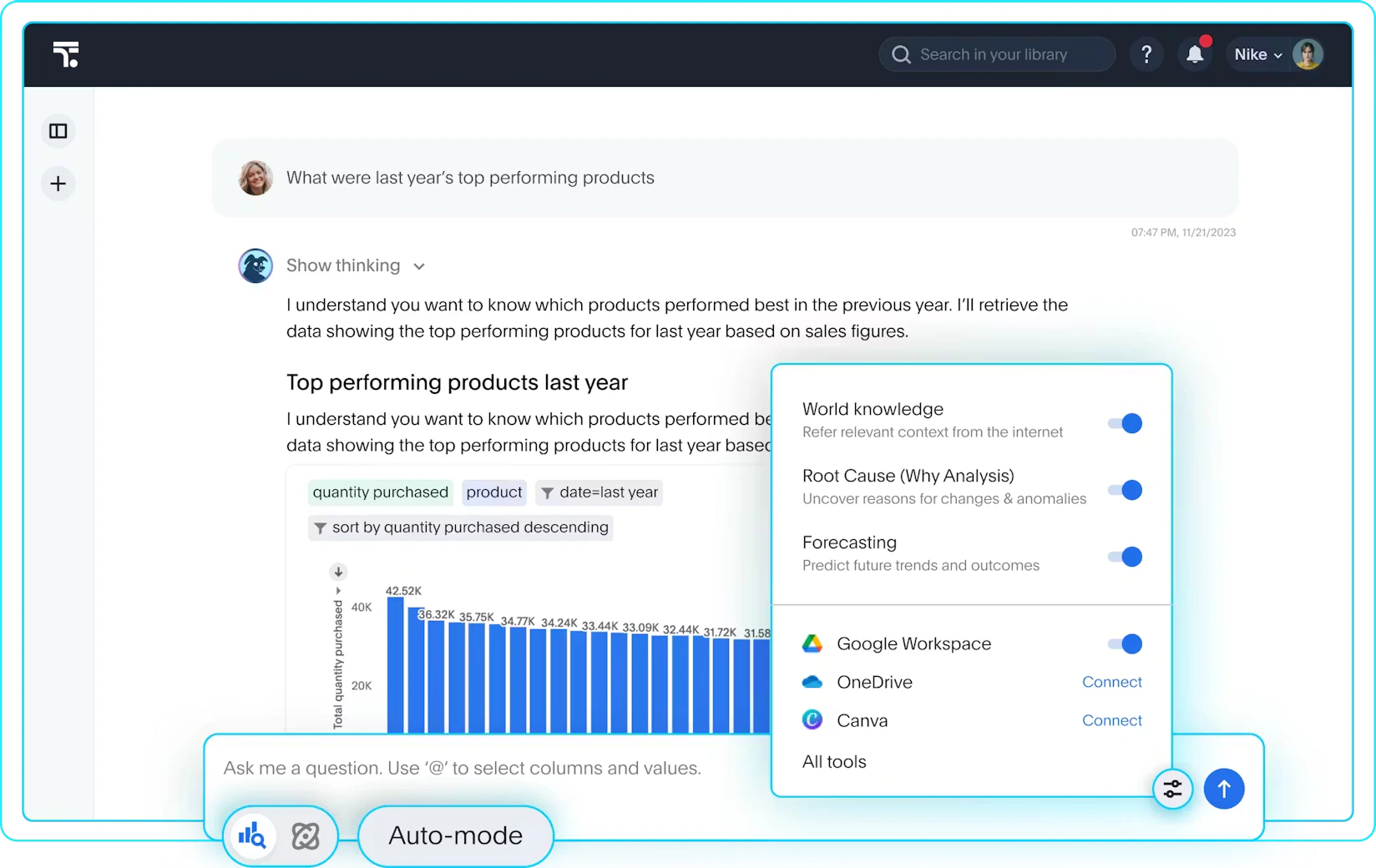The image size is (1376, 868).
Task: Turn off Root Cause (Why Analysis) toggle
Action: 1125,490
